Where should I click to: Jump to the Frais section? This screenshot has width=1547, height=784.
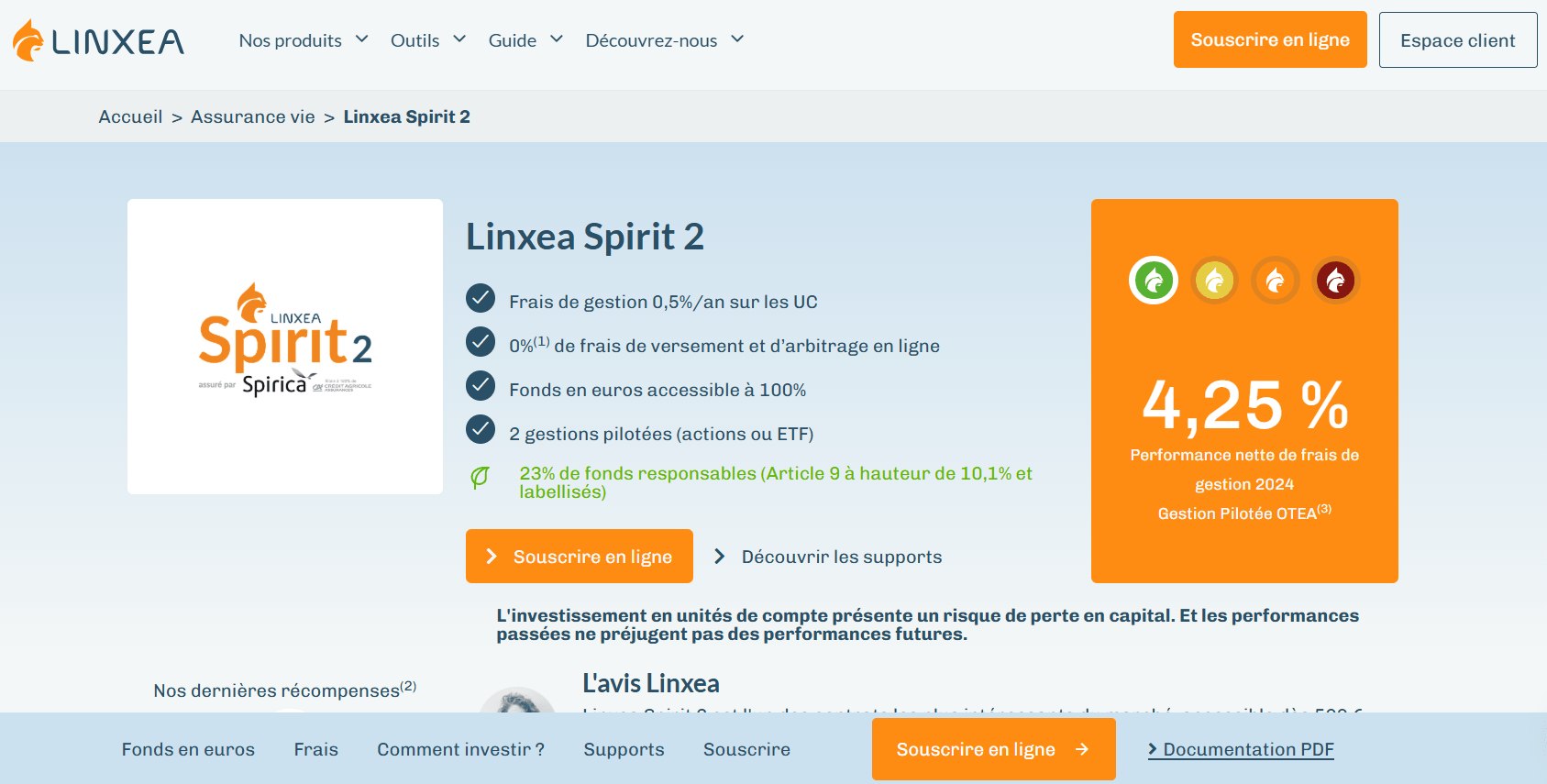tap(316, 749)
